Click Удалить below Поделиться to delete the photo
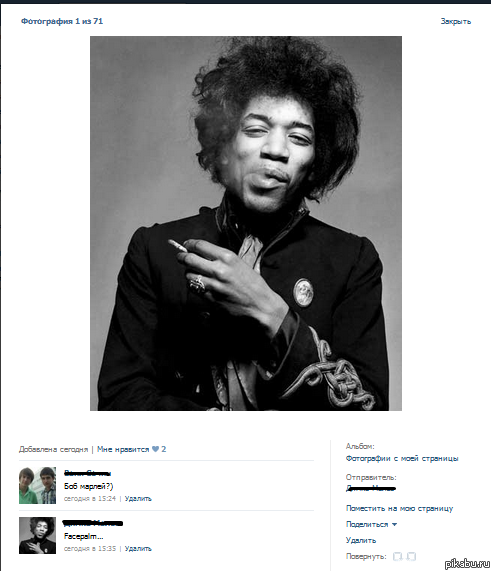 pos(361,540)
